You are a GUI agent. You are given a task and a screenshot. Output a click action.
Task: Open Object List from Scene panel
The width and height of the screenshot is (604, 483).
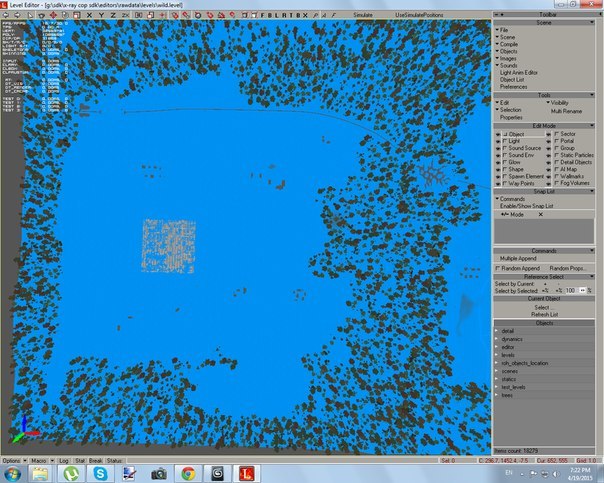512,80
